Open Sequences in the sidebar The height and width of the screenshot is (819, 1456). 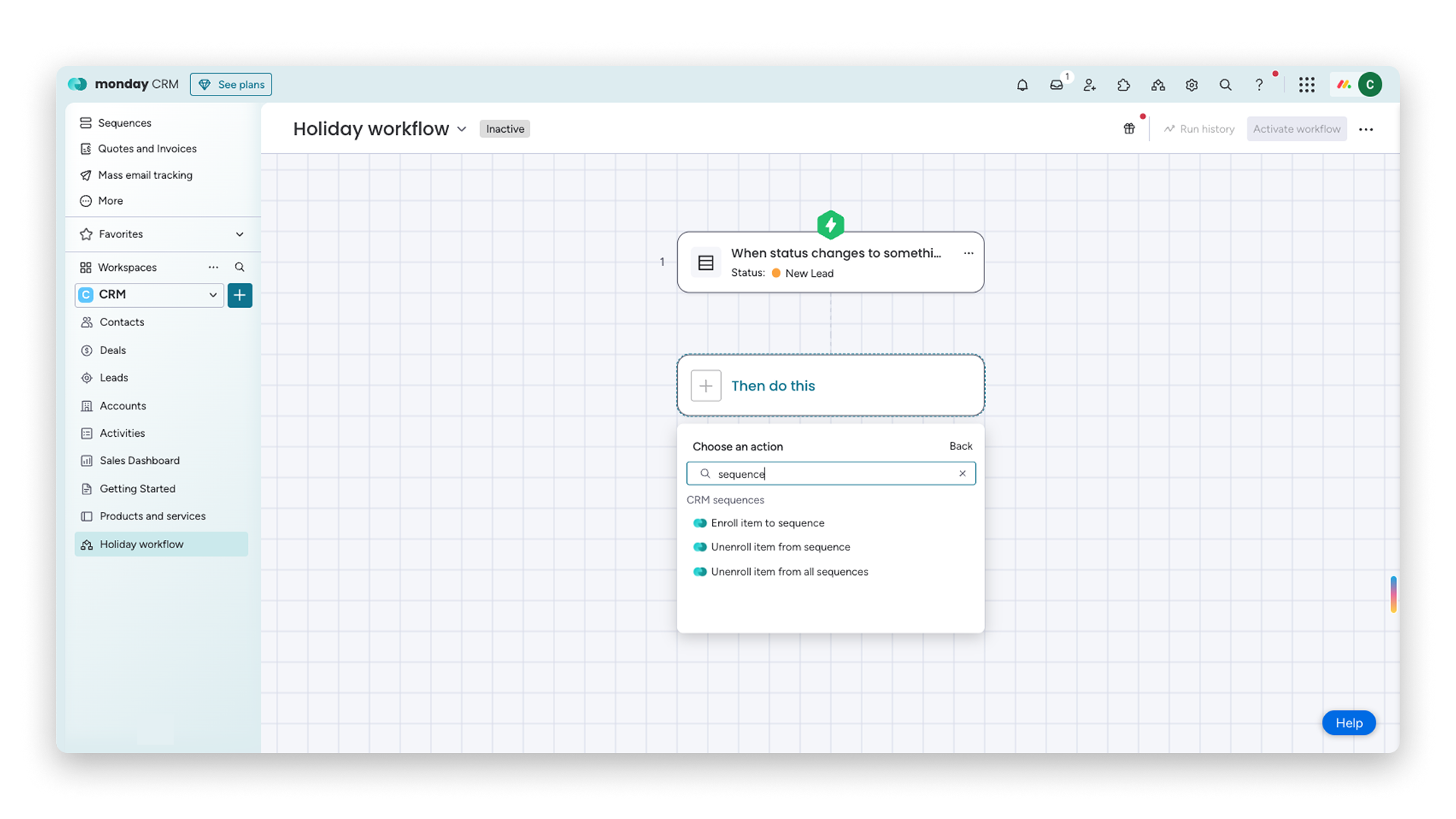click(125, 123)
